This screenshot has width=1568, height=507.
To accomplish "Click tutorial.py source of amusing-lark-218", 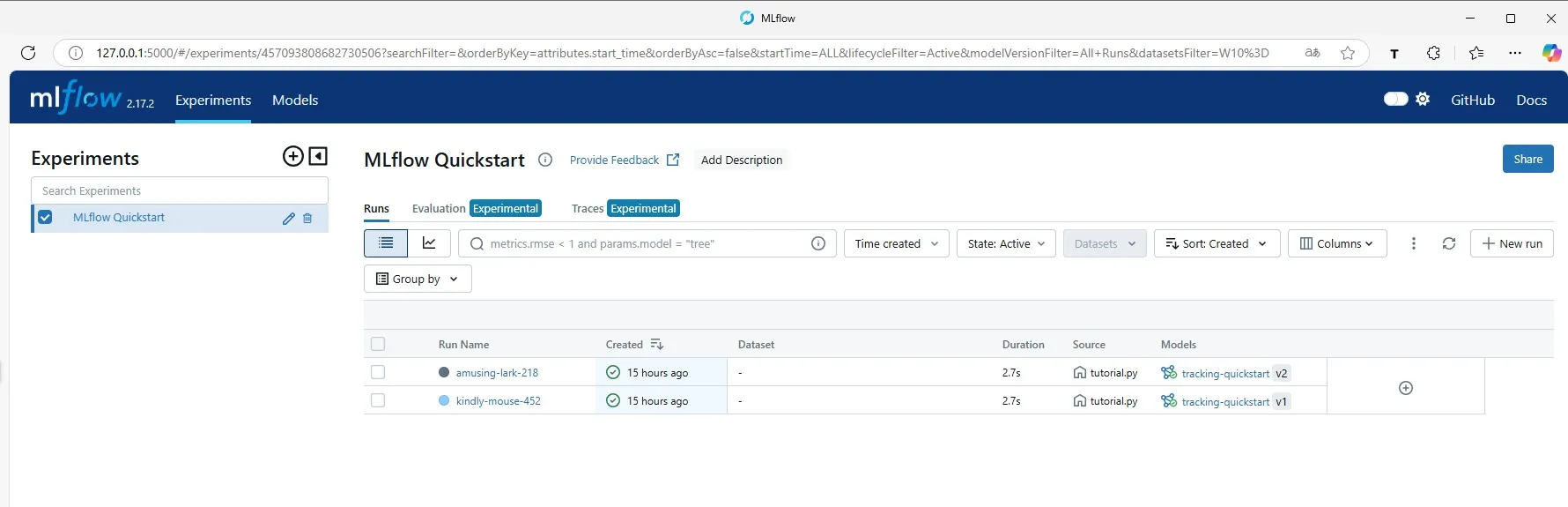I will [1113, 373].
